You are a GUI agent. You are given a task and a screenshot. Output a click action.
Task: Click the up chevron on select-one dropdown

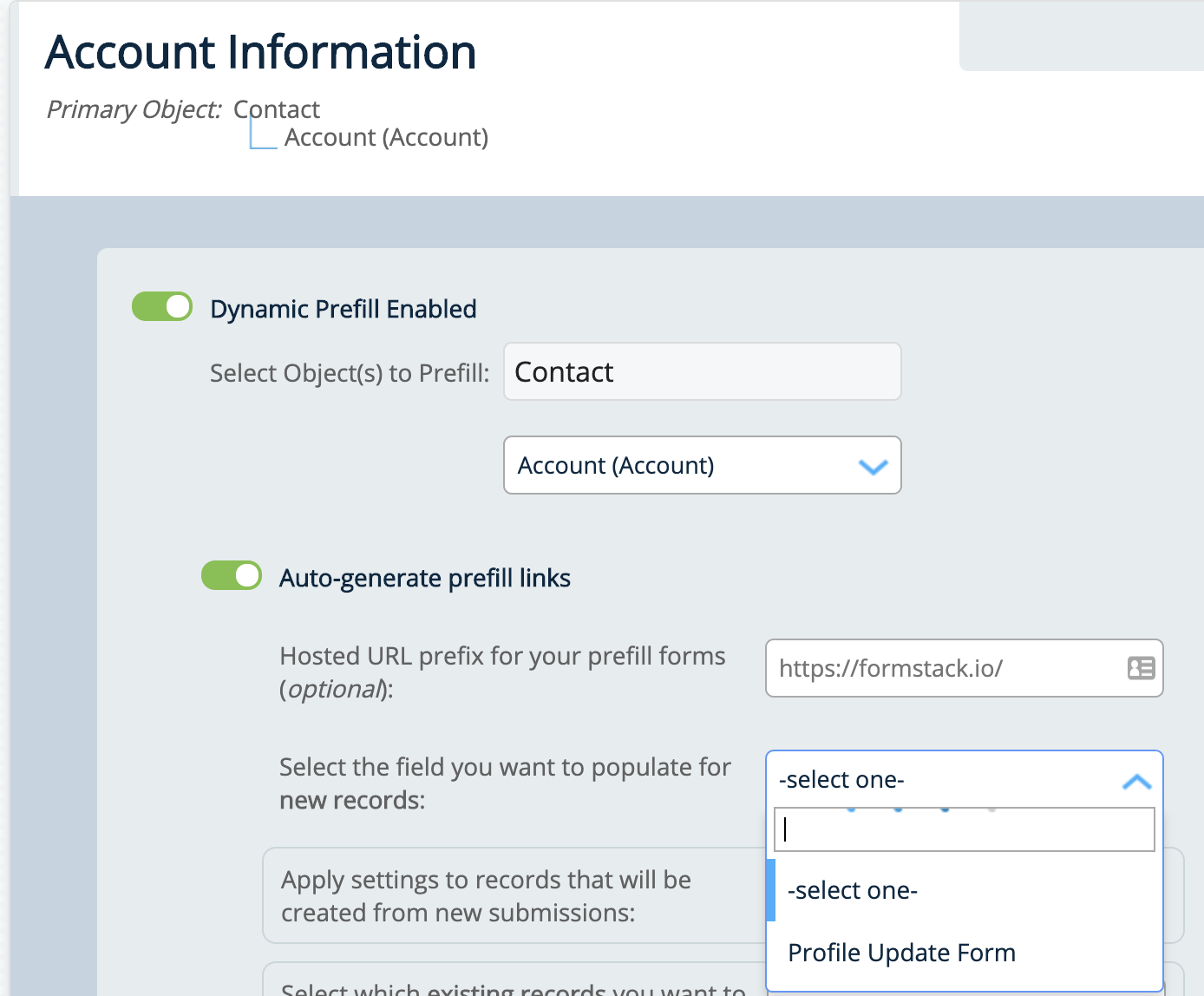pos(1136,782)
